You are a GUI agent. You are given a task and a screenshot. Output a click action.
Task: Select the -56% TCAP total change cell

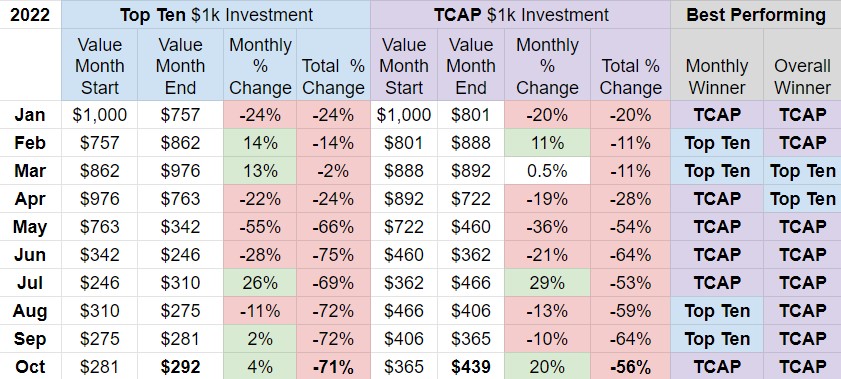(x=630, y=367)
